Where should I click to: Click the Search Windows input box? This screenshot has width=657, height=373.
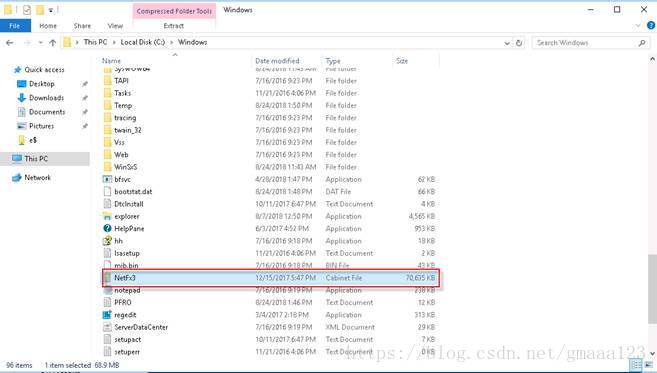(585, 43)
